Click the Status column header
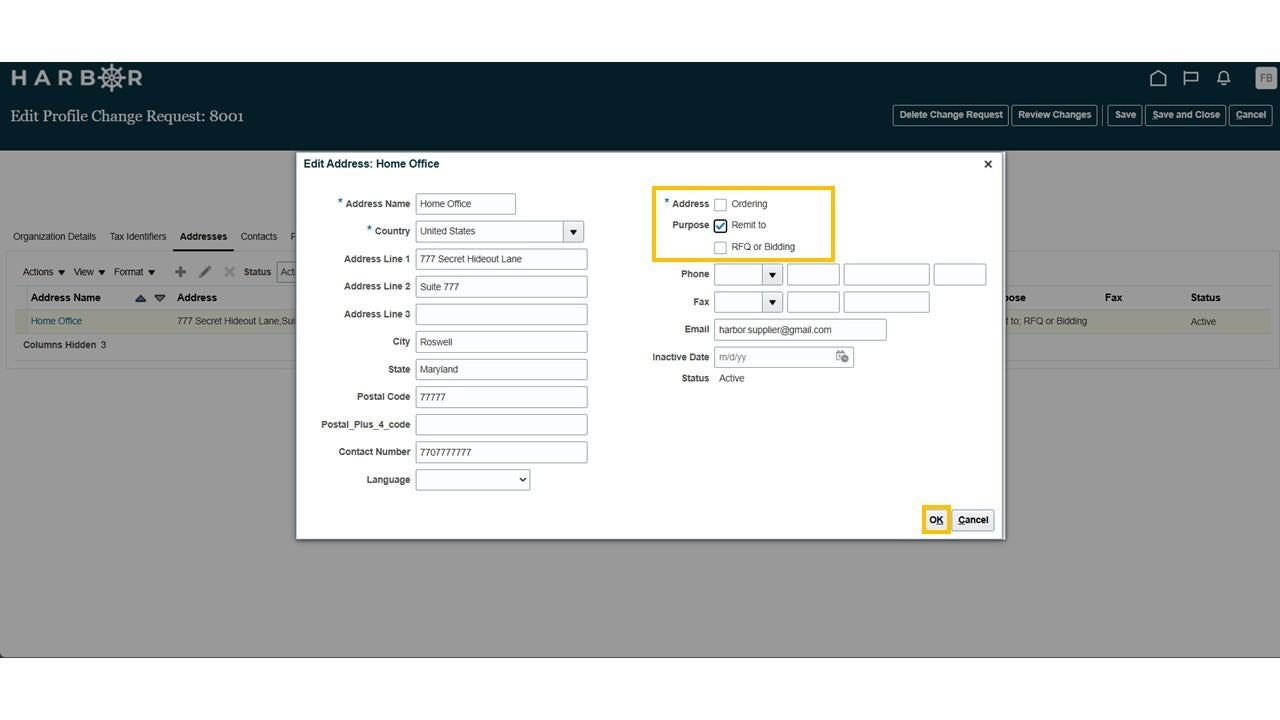This screenshot has width=1280, height=720. click(1205, 298)
